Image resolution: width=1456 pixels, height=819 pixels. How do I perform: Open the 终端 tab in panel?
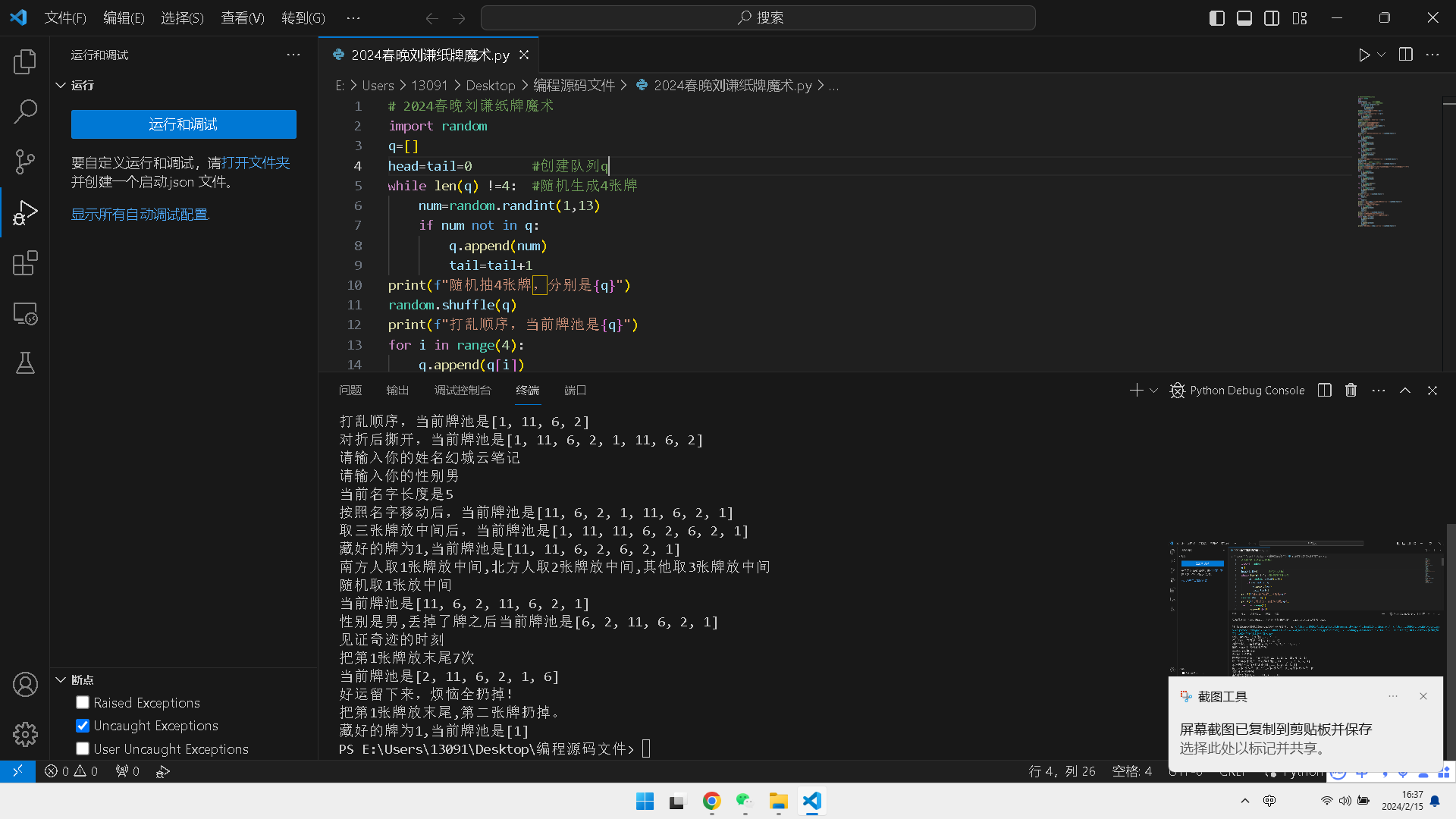tap(527, 390)
